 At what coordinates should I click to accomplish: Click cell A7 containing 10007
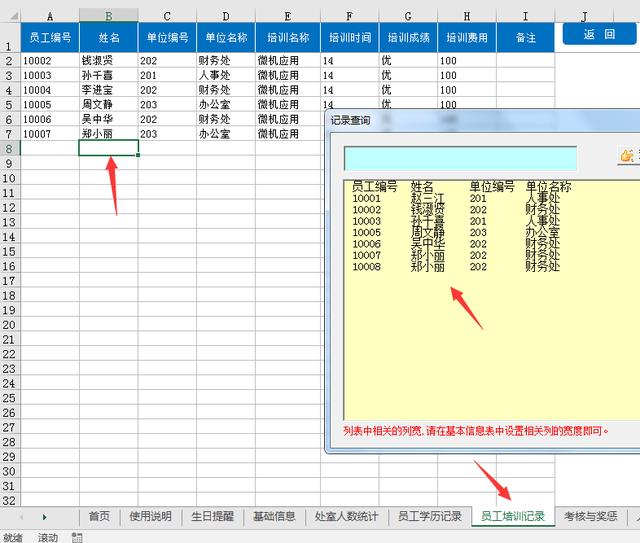point(50,134)
